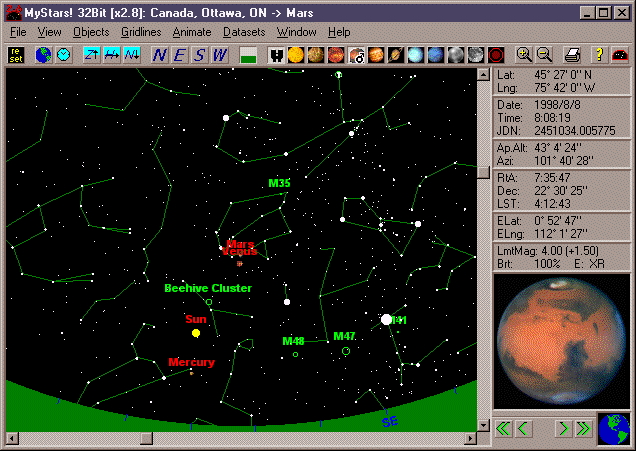Toggle the green horizon ground display icon

pyautogui.click(x=248, y=55)
